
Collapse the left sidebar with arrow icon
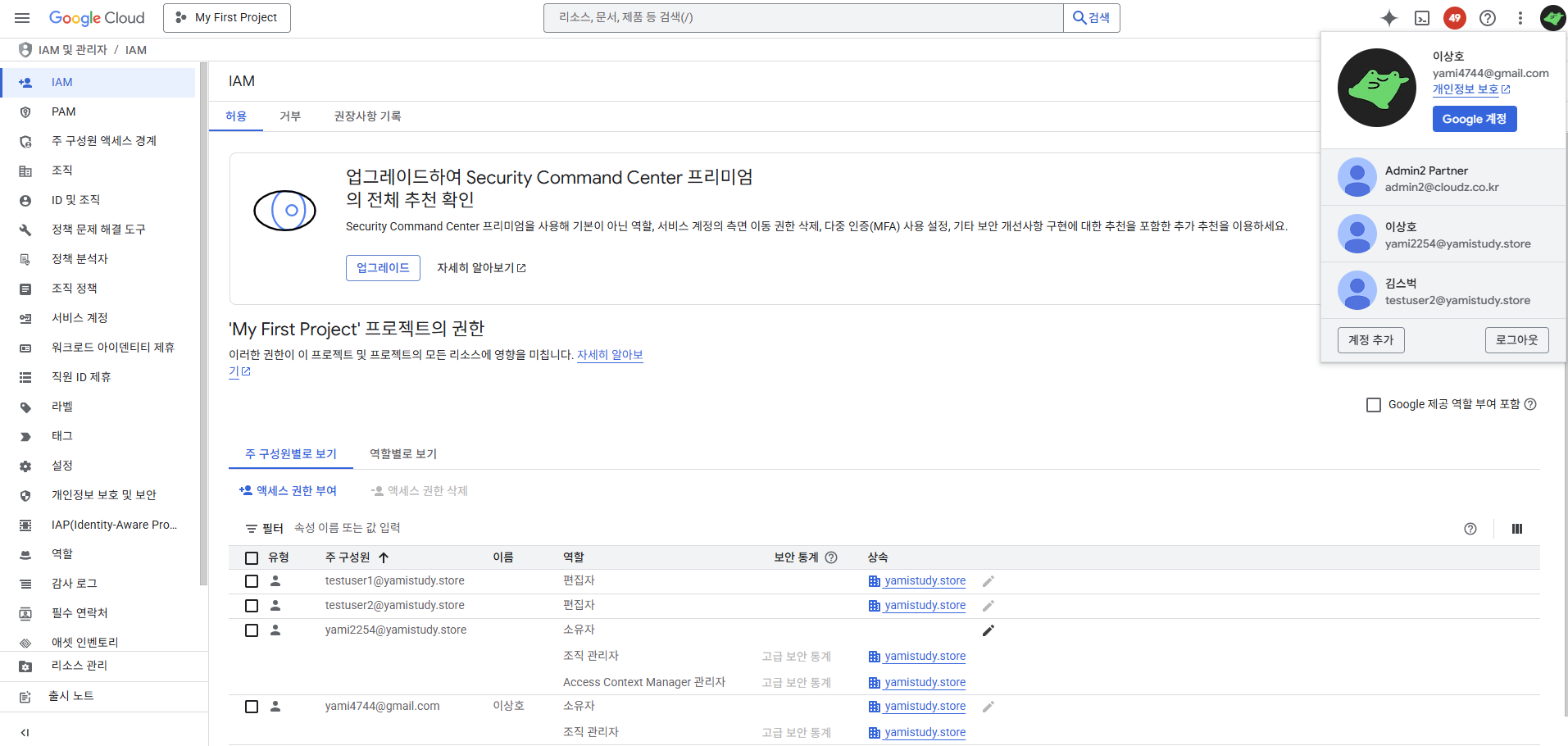click(x=25, y=732)
